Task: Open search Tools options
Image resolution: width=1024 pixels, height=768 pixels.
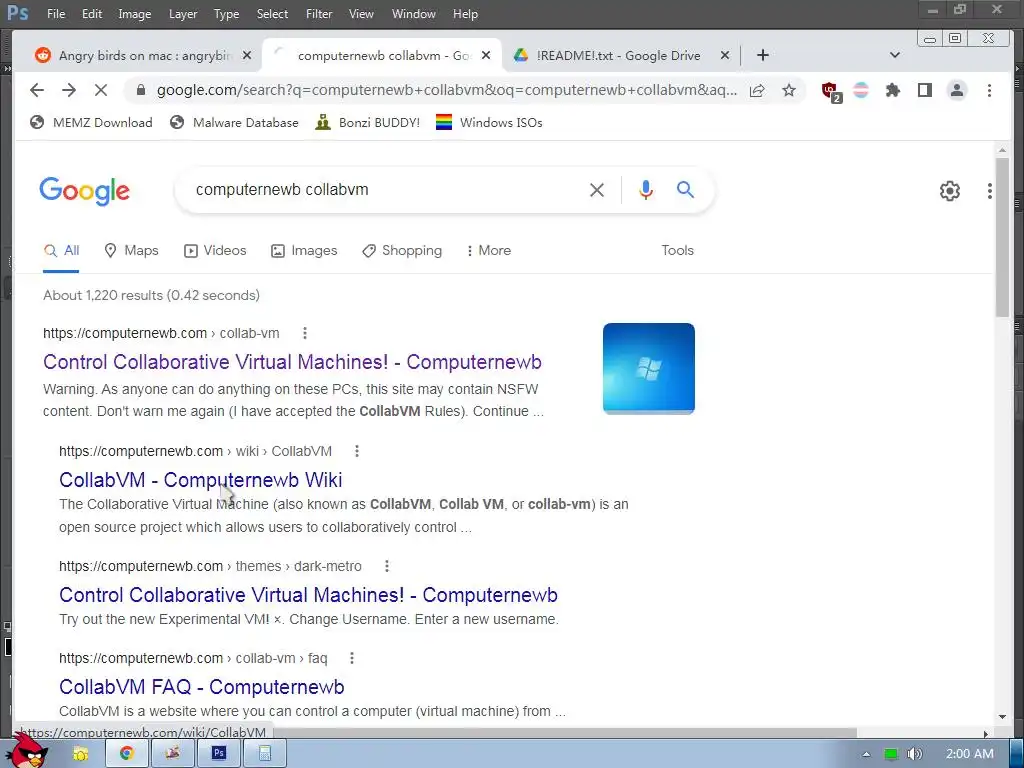Action: click(677, 251)
